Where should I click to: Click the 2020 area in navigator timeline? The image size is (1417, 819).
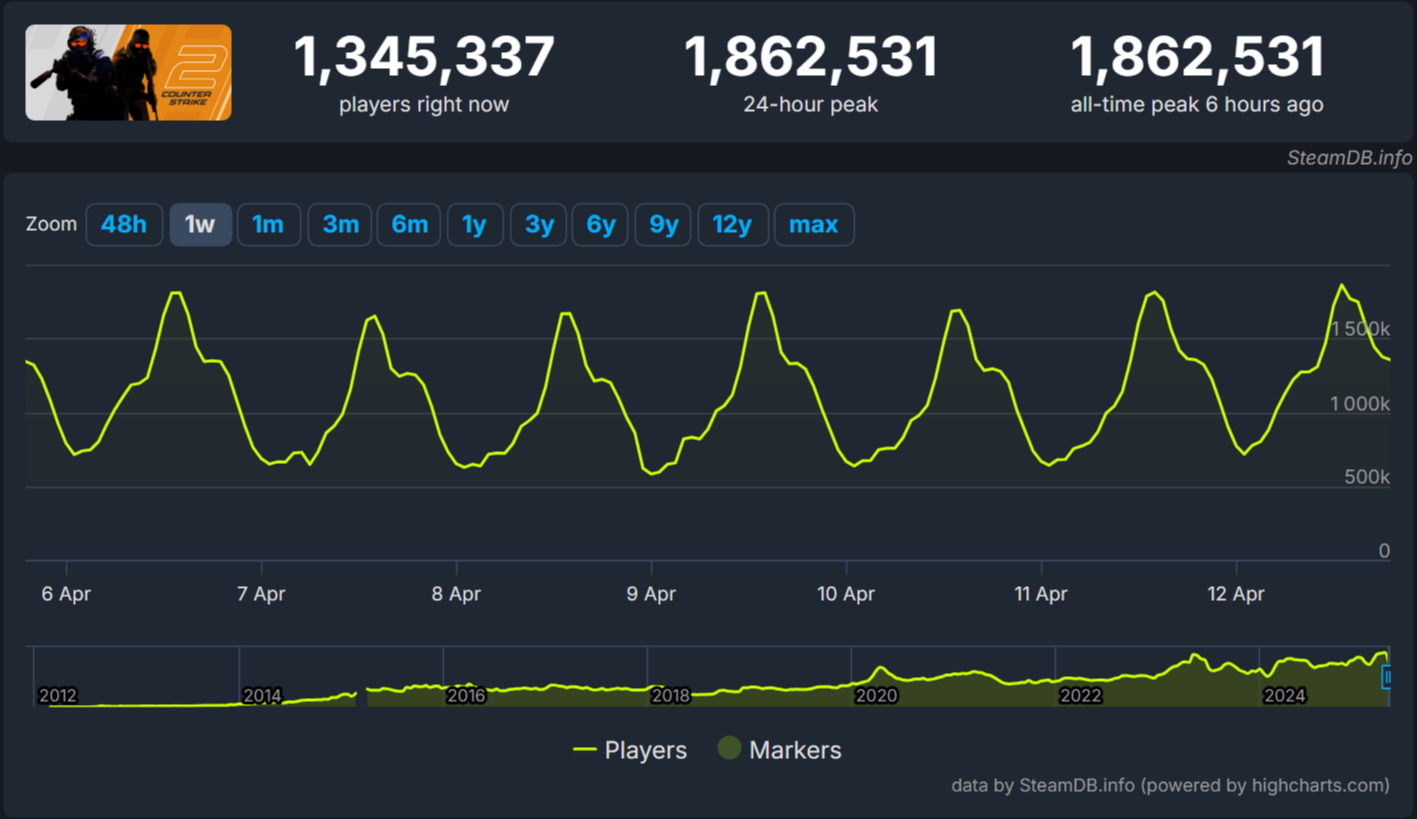(x=877, y=682)
